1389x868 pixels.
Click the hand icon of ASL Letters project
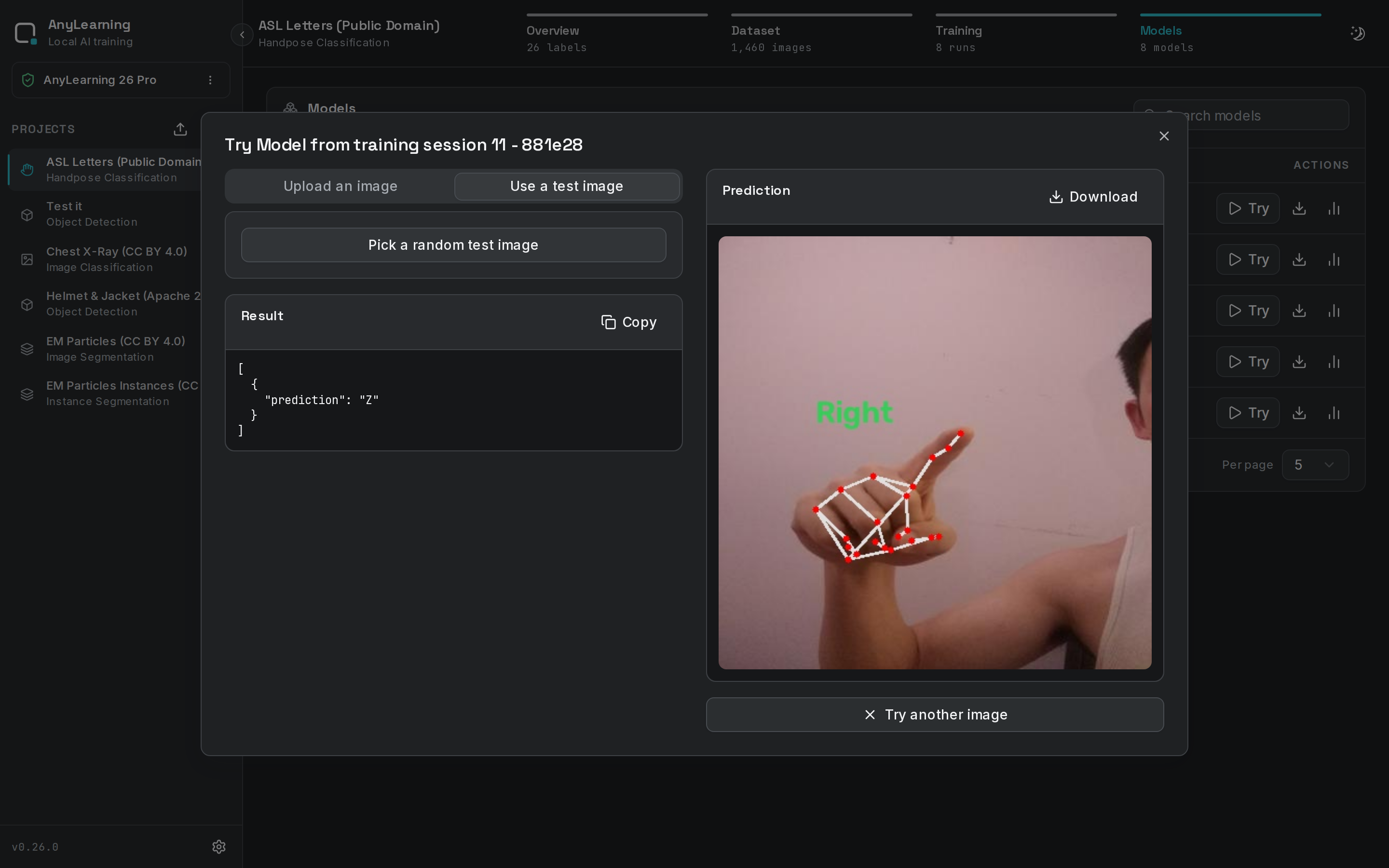coord(27,169)
